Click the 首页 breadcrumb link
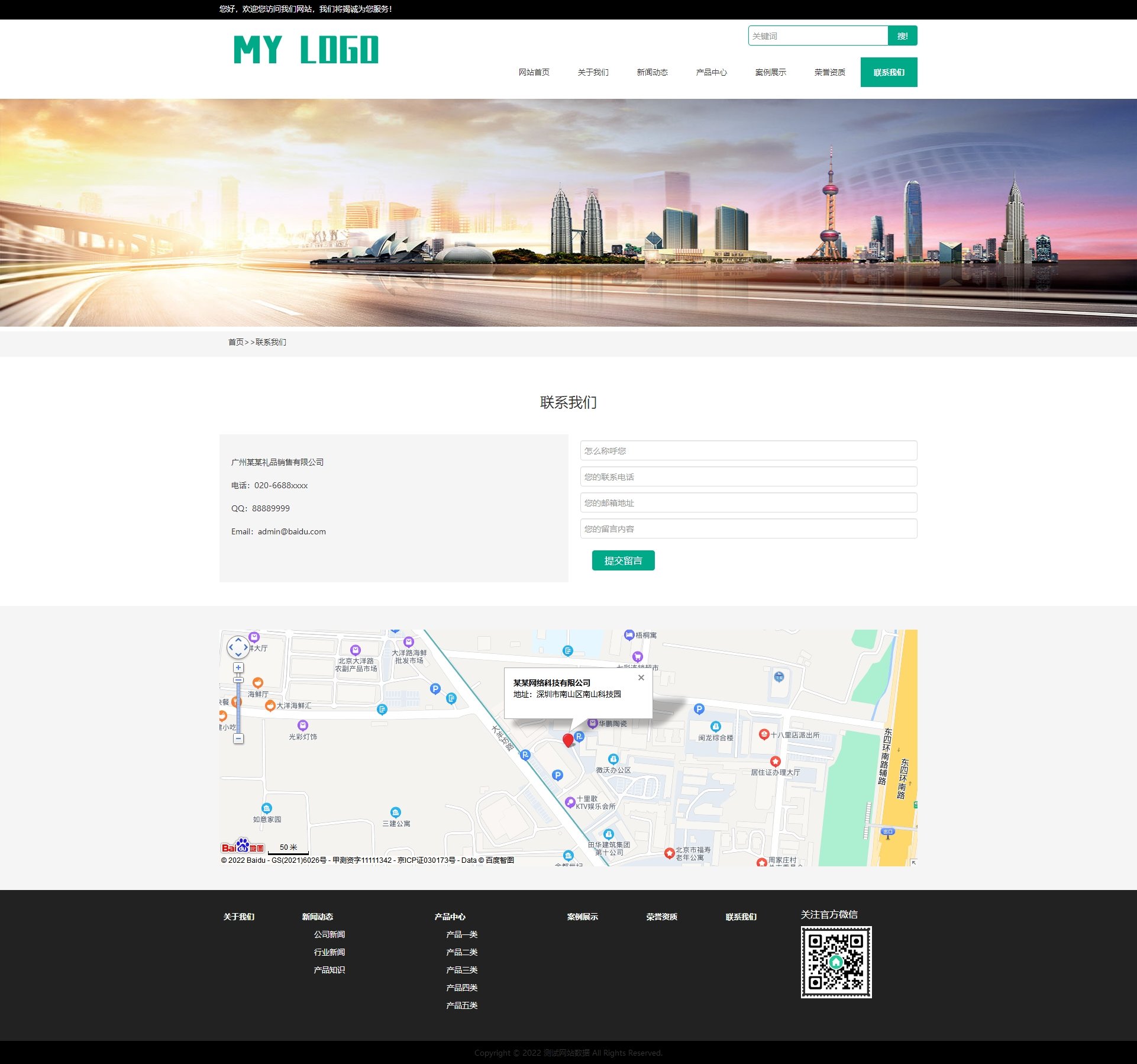 pos(235,342)
